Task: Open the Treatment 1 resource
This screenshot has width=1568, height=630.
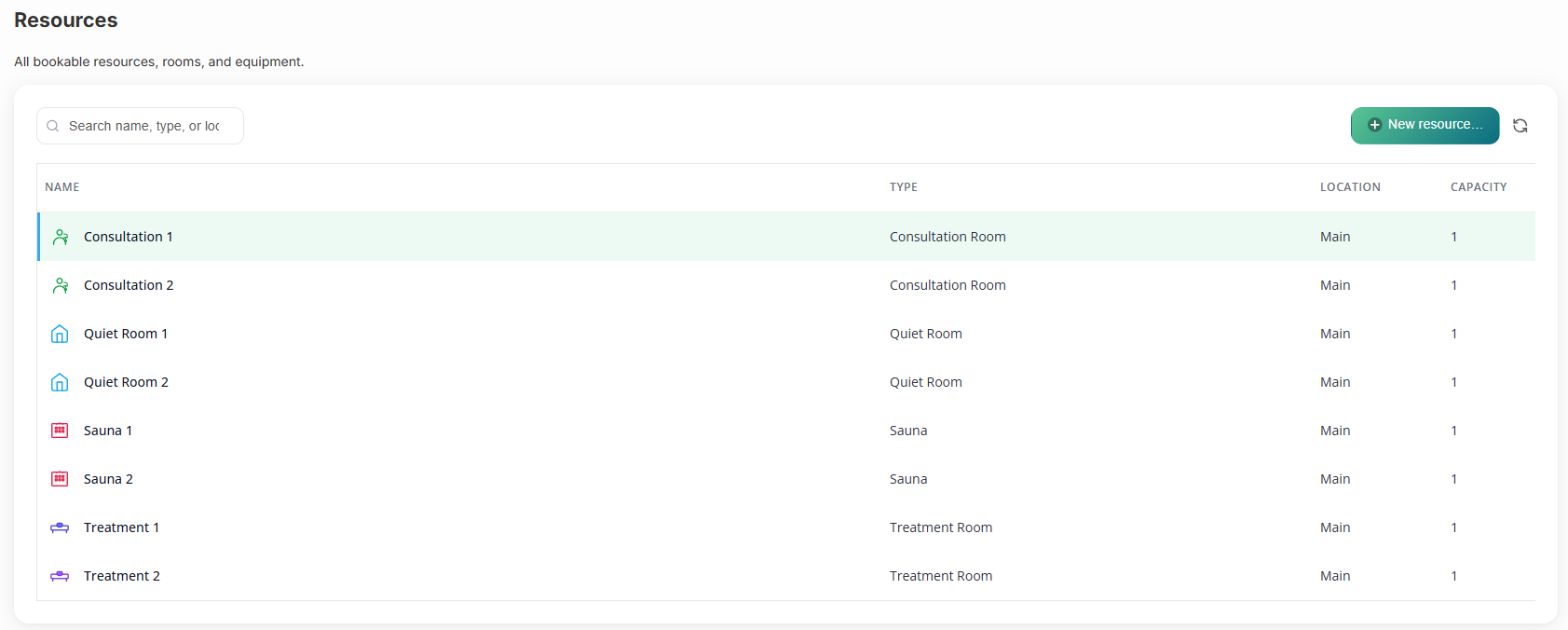Action: (x=121, y=527)
